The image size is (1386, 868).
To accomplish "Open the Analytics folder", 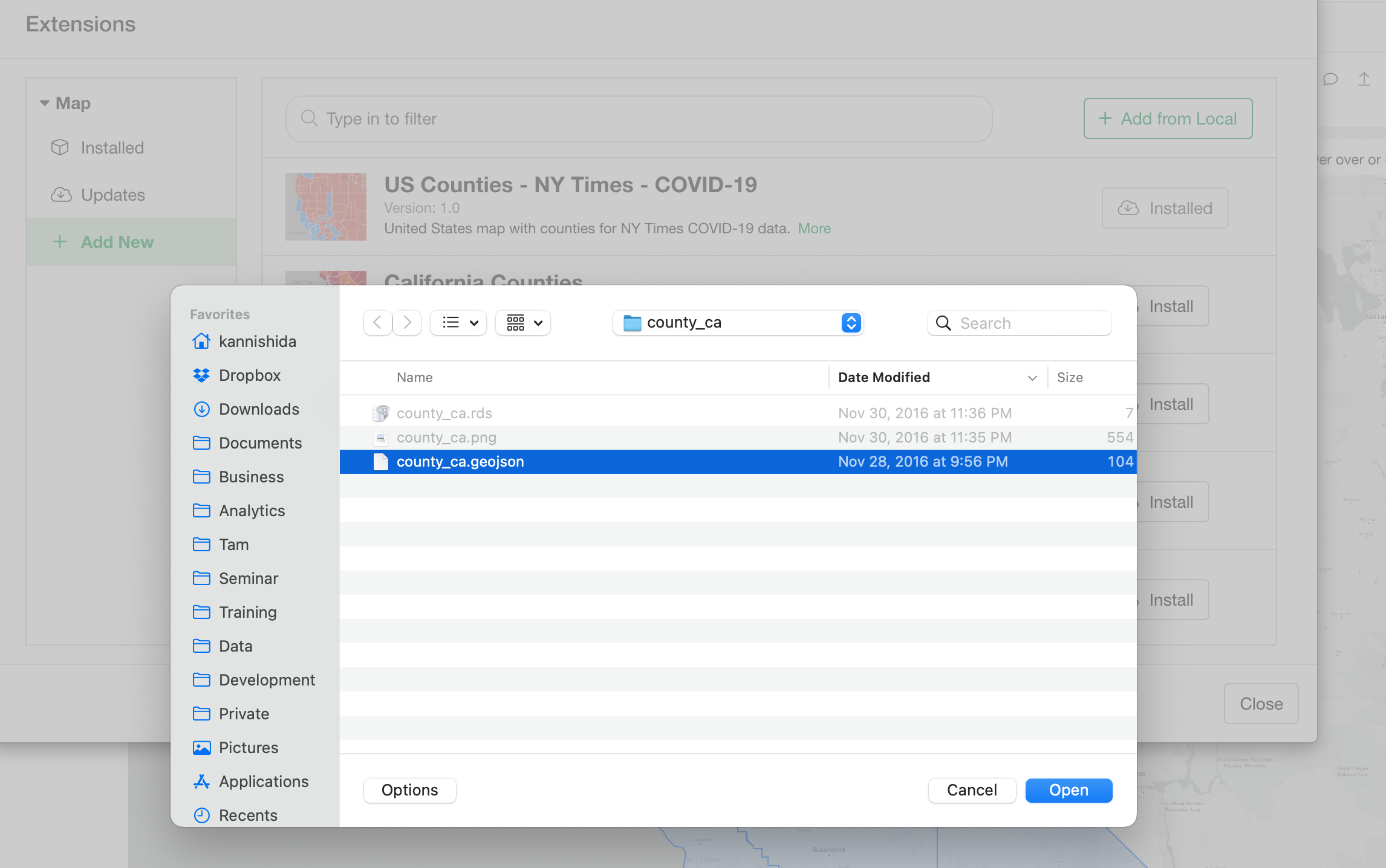I will click(x=238, y=511).
